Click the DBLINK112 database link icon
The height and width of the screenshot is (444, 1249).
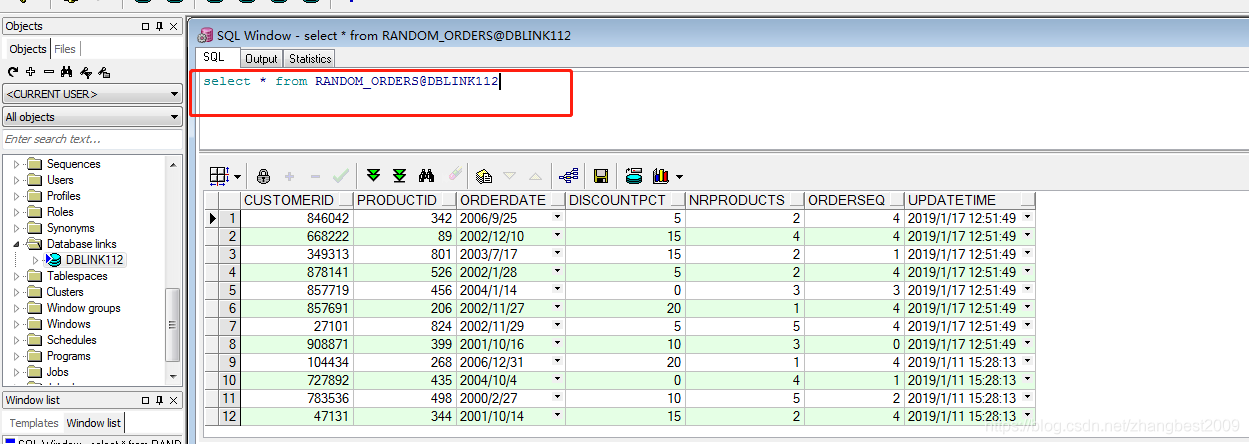click(x=54, y=260)
